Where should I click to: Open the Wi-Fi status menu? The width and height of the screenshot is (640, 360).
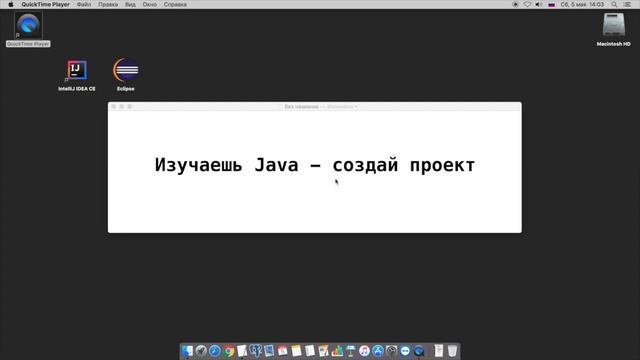[x=527, y=4]
